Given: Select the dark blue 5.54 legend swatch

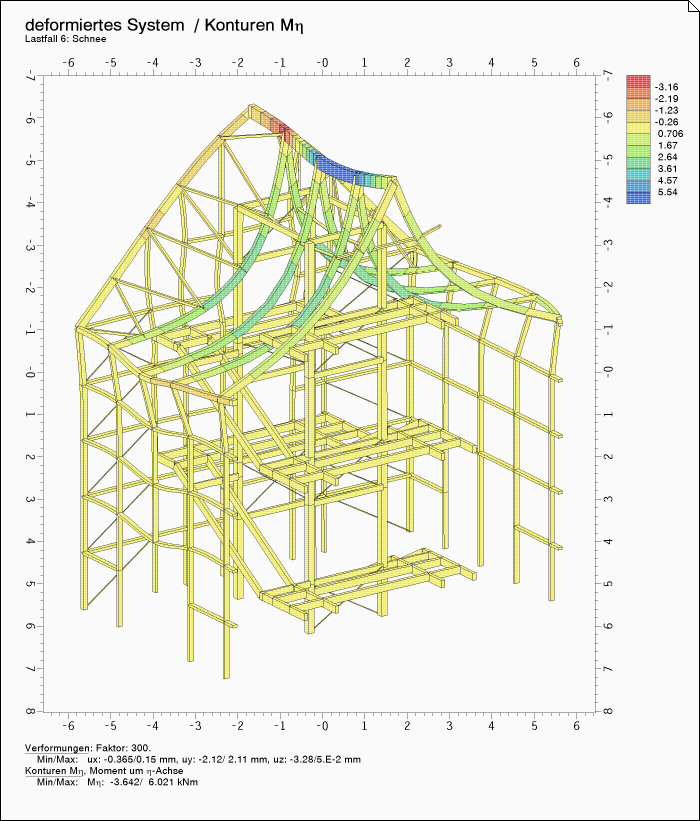Looking at the screenshot, I should 638,197.
